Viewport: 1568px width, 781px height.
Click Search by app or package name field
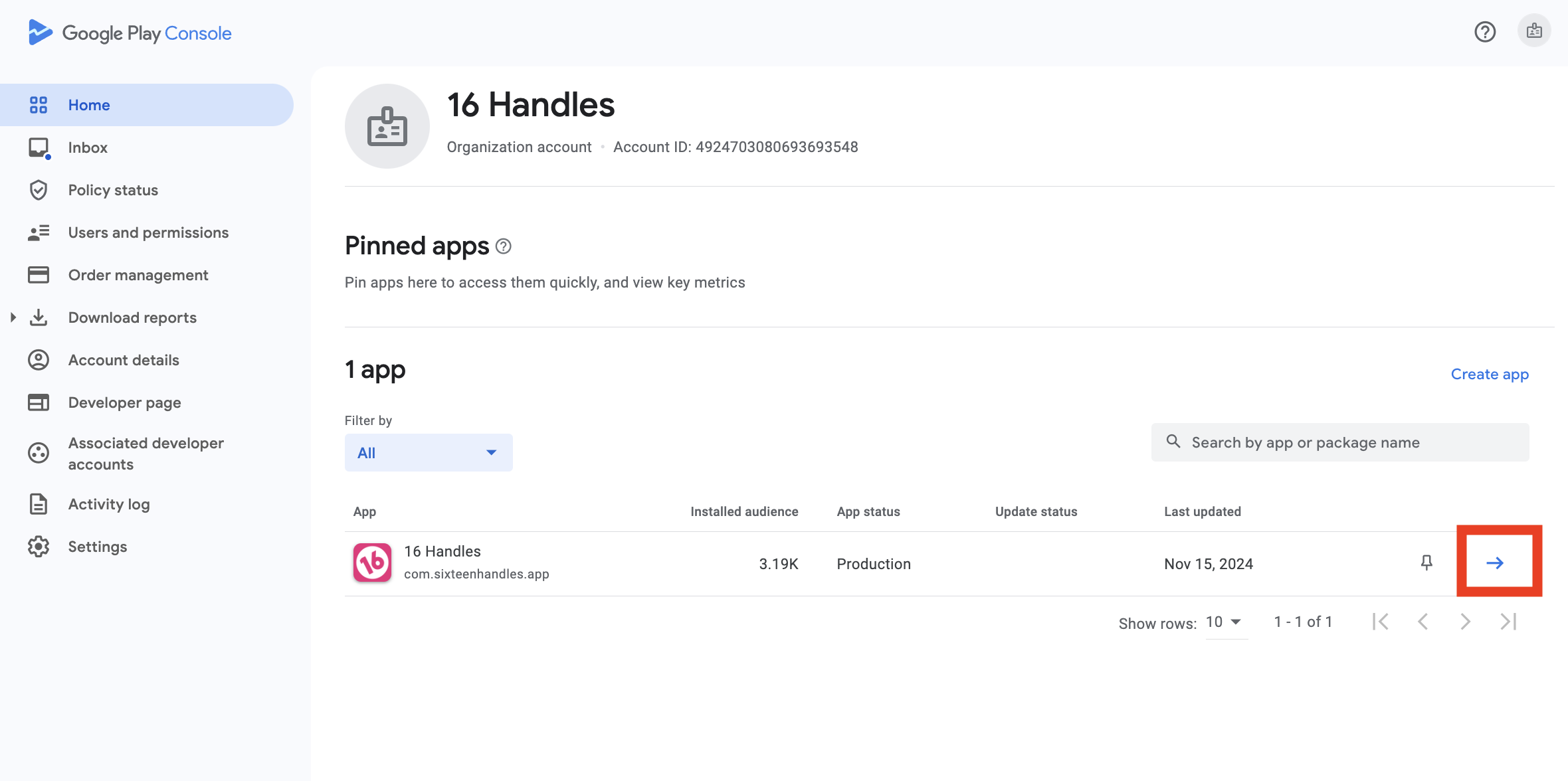[x=1340, y=442]
